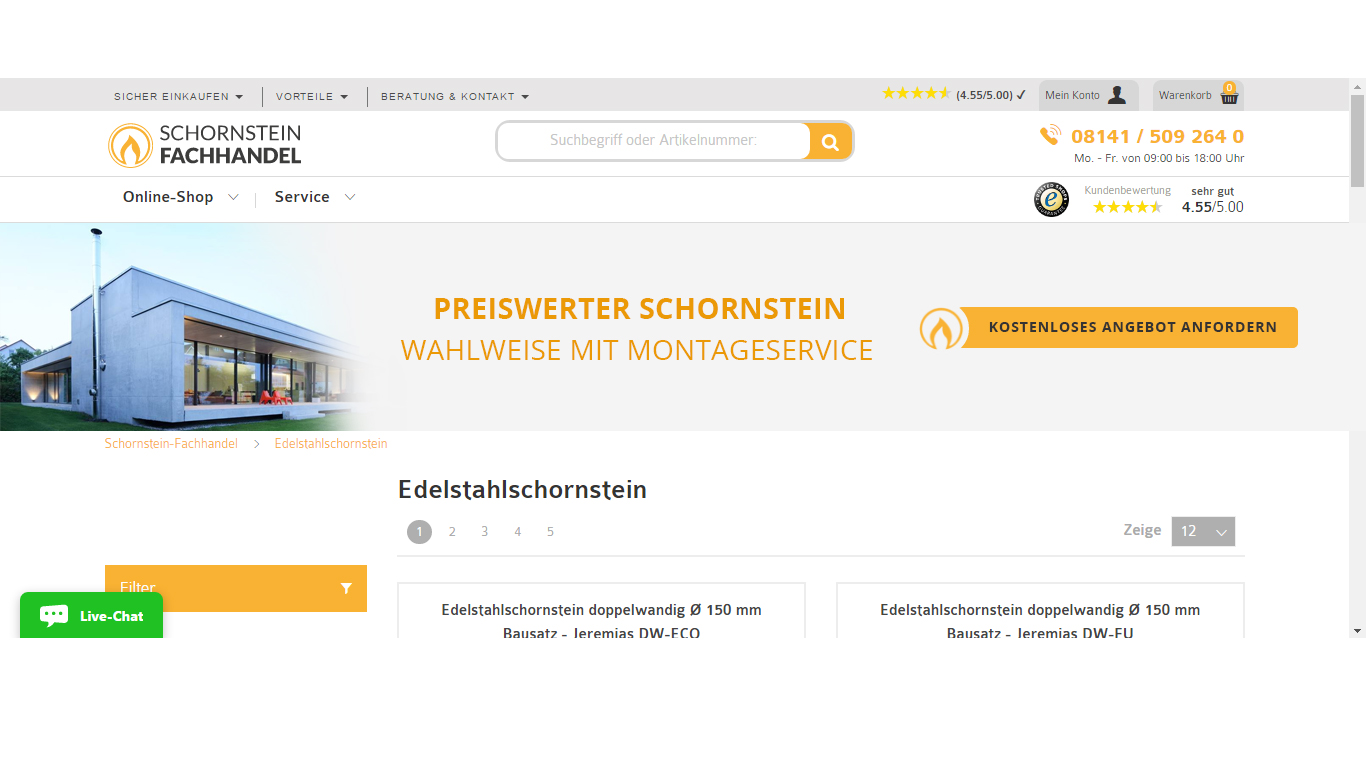
Task: Open the Schornstein-Fachhandel breadcrumb link
Action: coord(171,443)
